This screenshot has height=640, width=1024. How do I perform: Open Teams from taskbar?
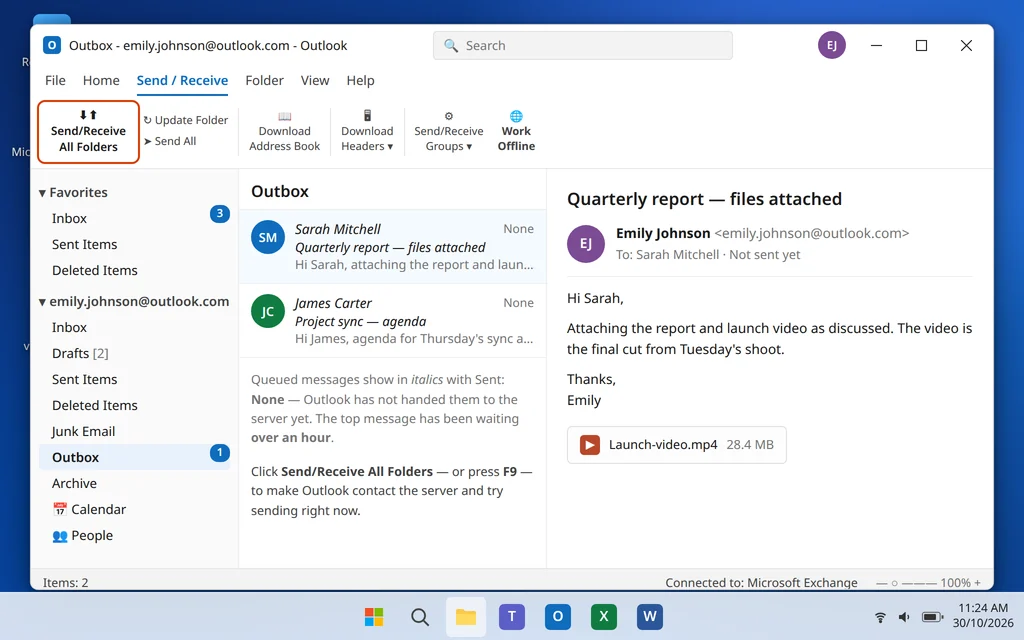[512, 616]
